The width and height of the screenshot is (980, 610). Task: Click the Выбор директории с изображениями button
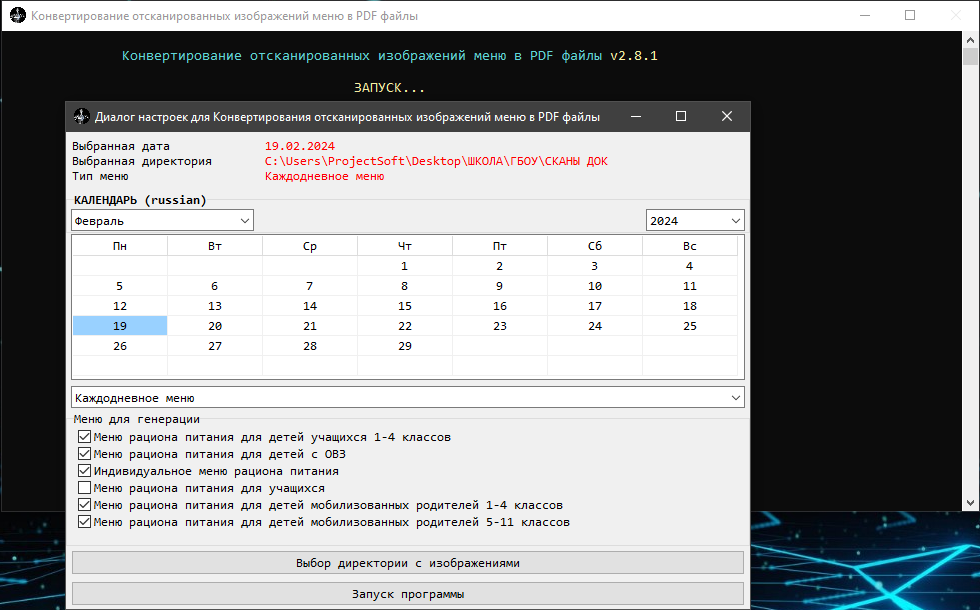tap(405, 562)
